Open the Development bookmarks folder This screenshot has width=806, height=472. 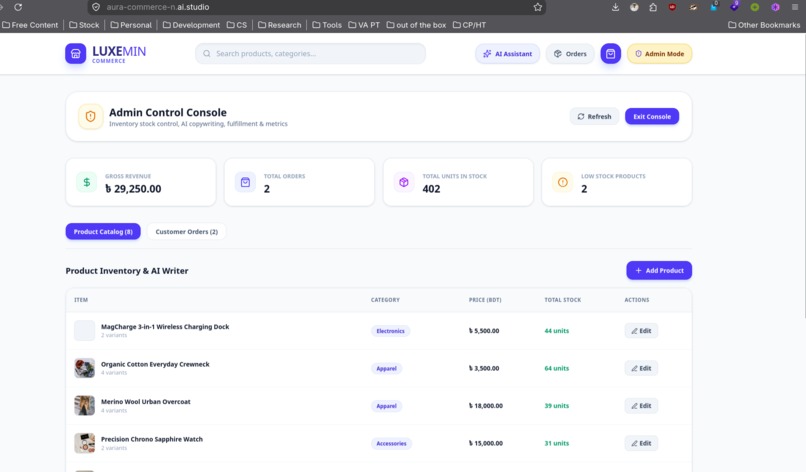(191, 25)
